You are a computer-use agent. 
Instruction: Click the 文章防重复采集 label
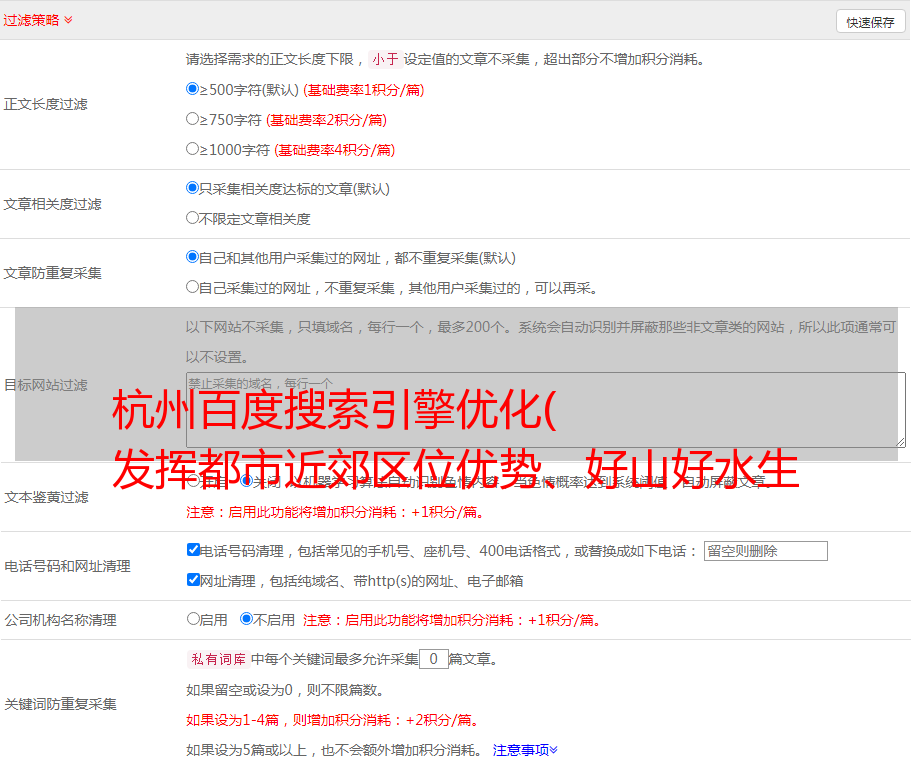[52, 273]
